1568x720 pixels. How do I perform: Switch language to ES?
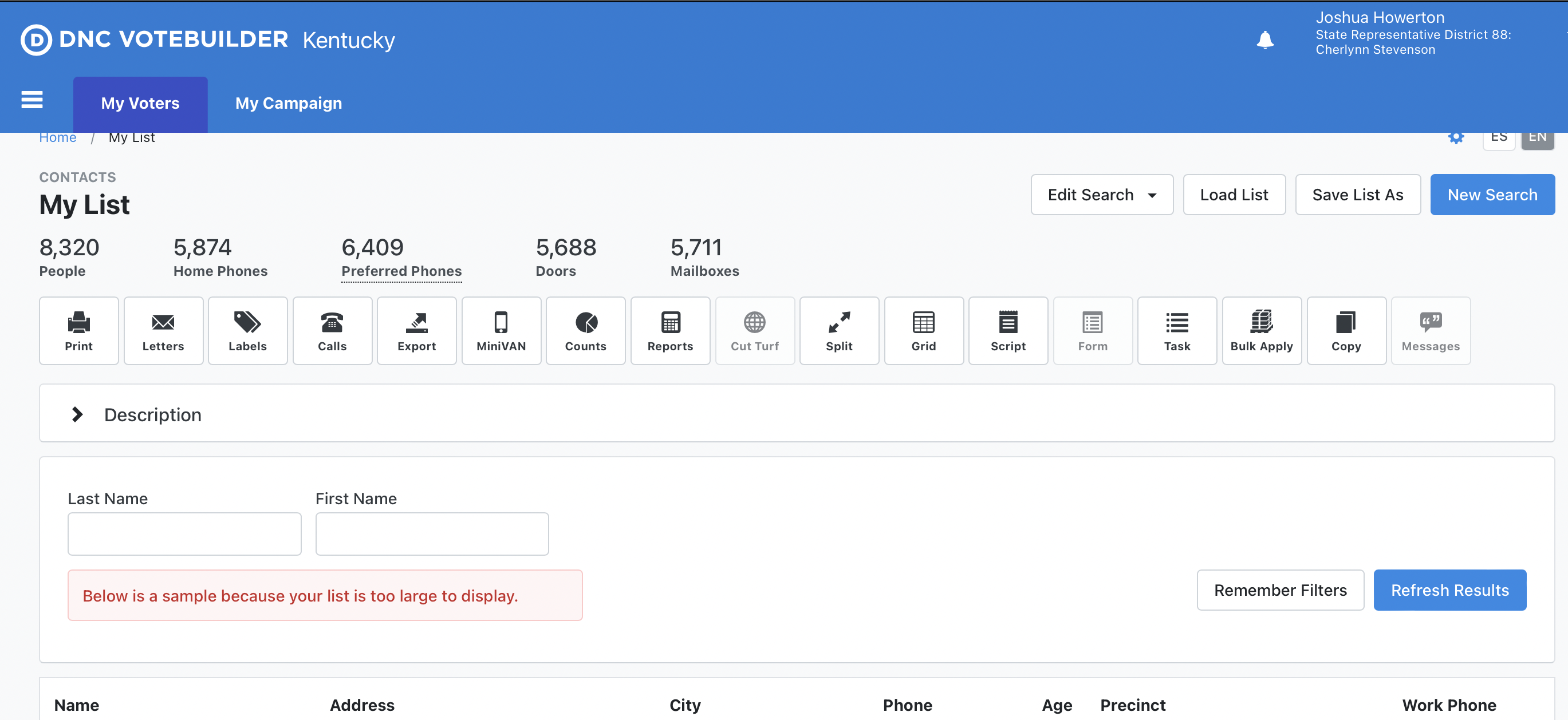(x=1499, y=138)
